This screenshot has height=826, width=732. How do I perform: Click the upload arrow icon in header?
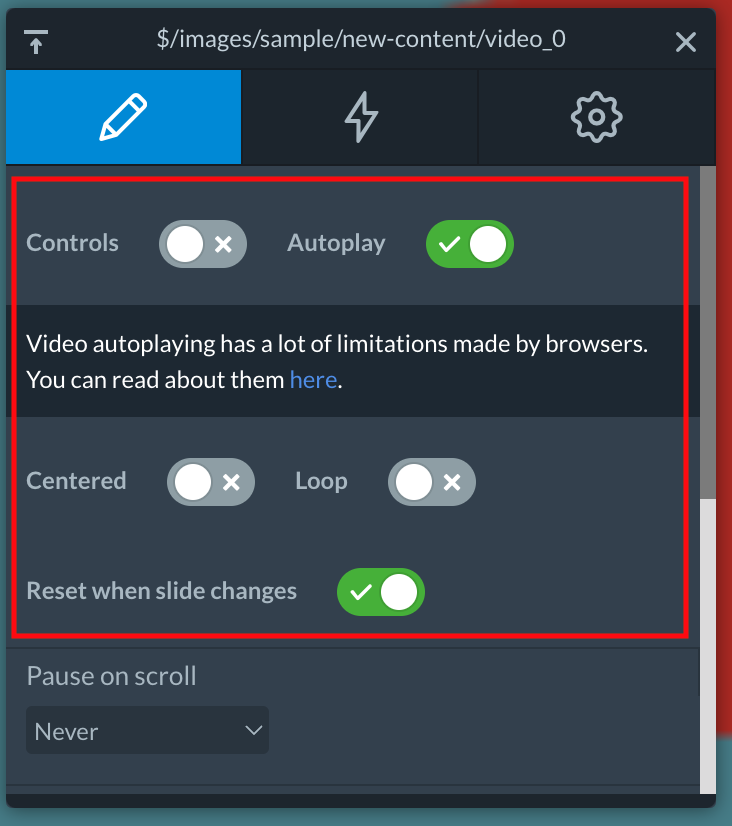(36, 42)
